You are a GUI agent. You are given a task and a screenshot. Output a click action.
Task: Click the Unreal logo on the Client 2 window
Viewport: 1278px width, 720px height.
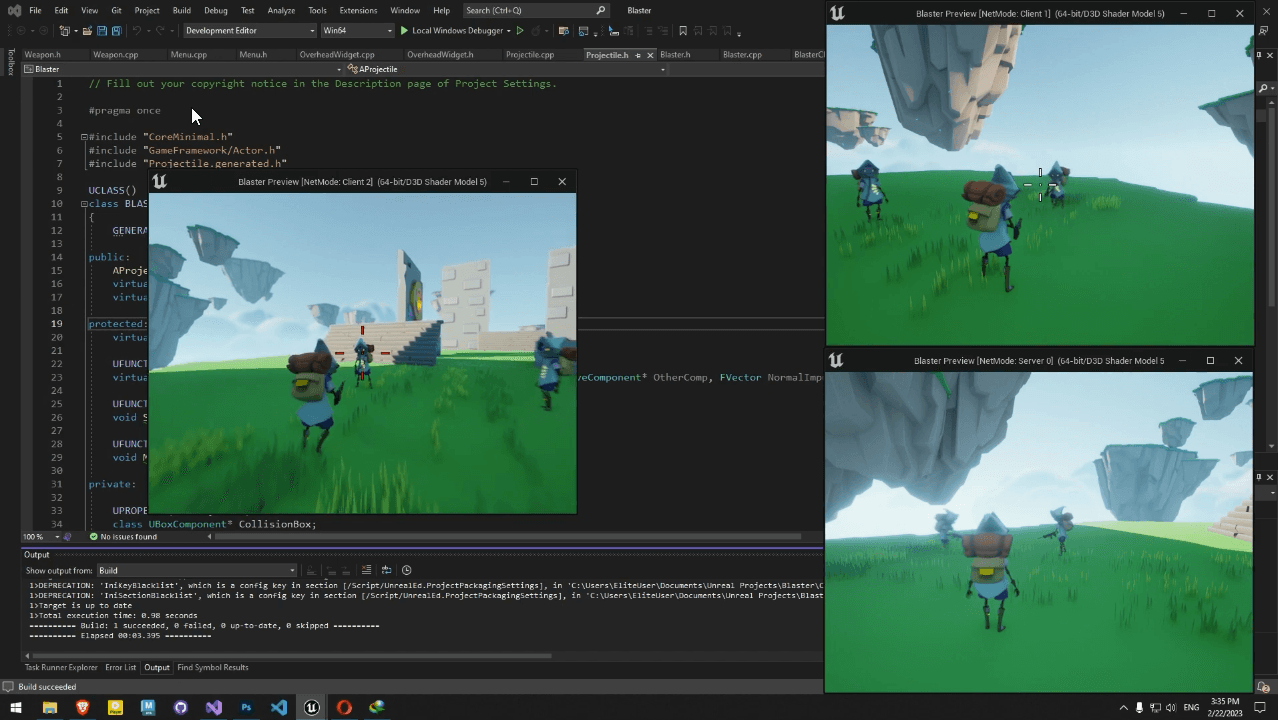[160, 181]
